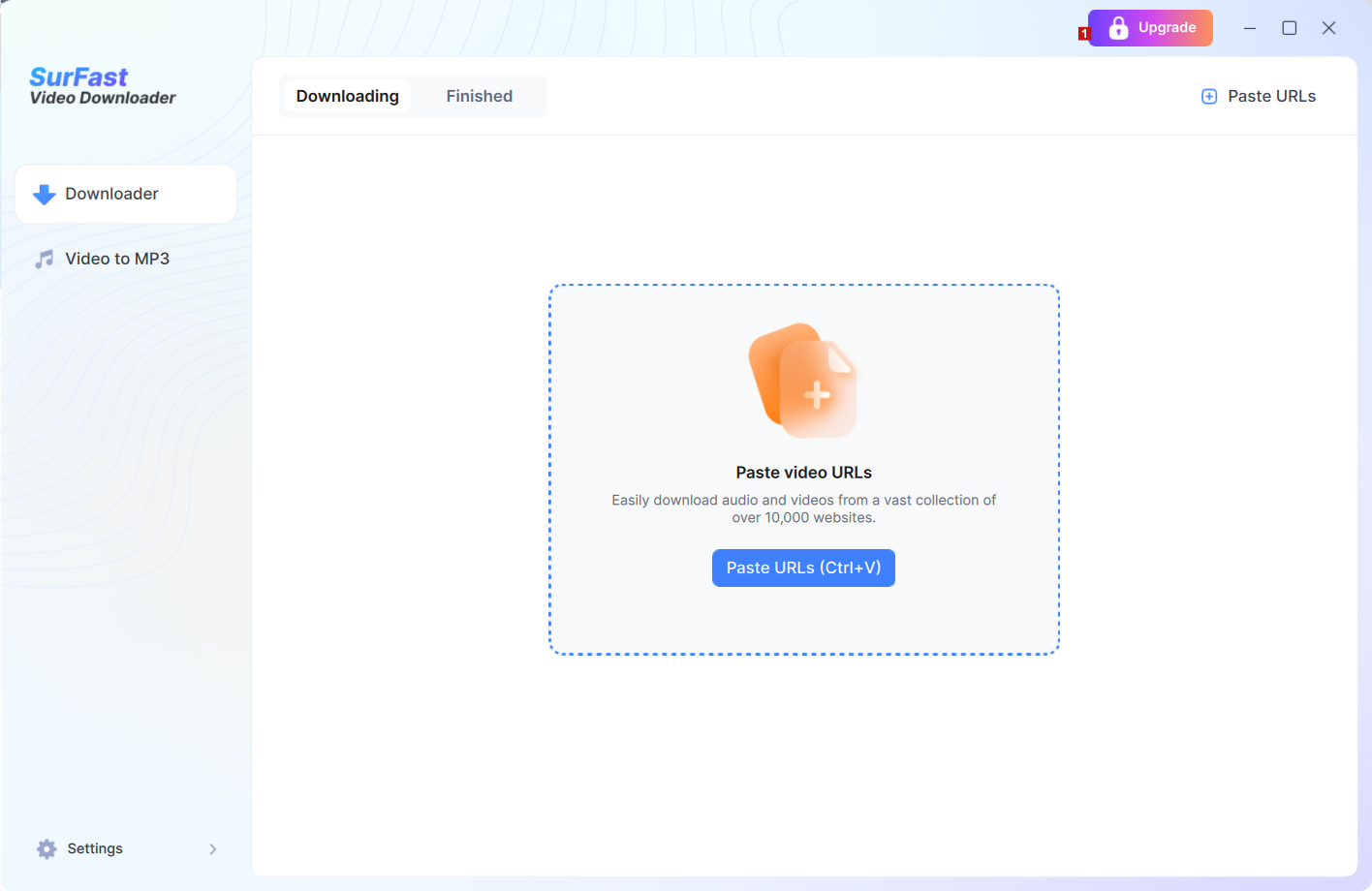The width and height of the screenshot is (1372, 891).
Task: Switch to the Downloading tab
Action: (x=347, y=96)
